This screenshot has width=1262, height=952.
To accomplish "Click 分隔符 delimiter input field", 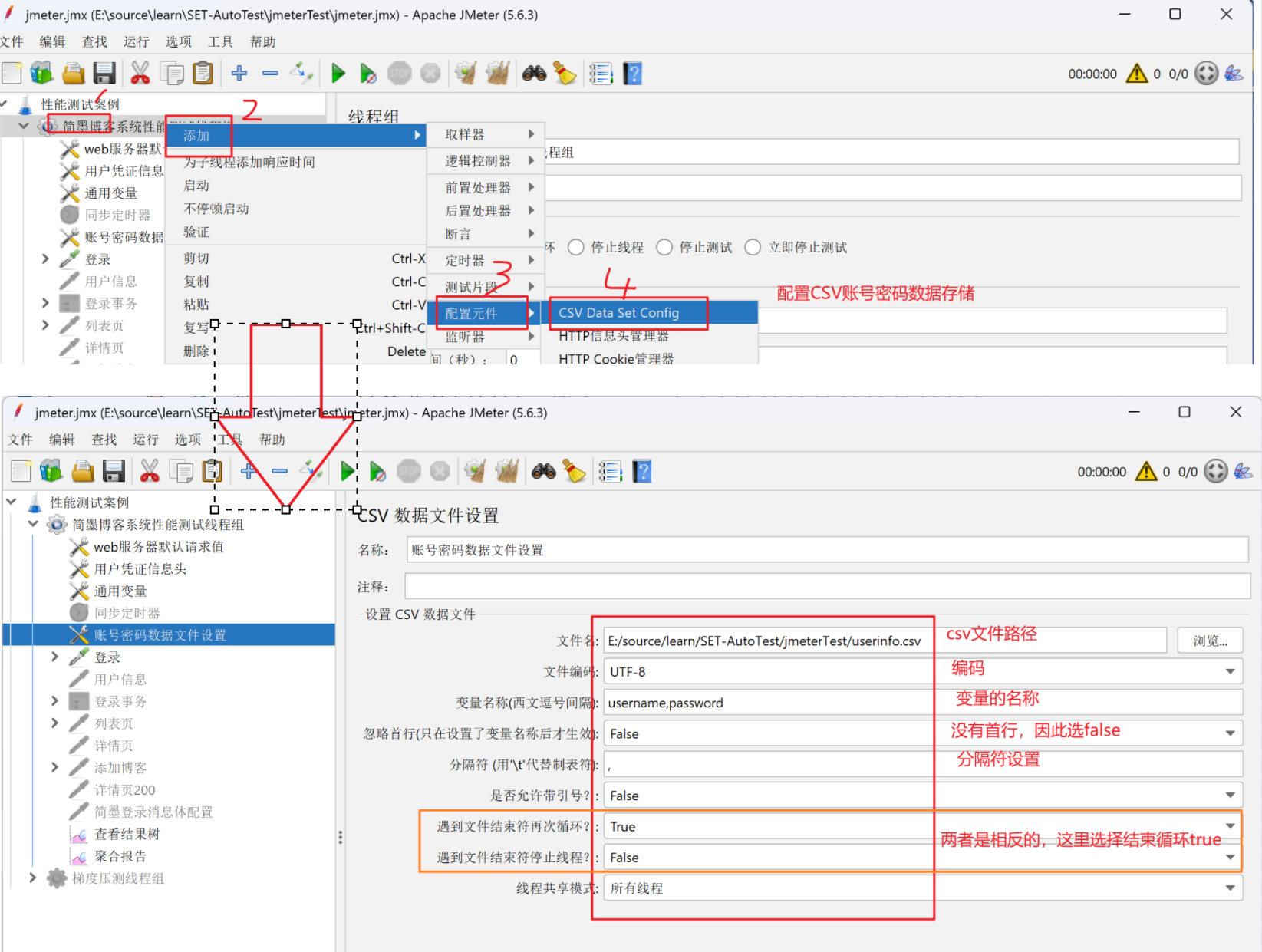I will pos(923,764).
